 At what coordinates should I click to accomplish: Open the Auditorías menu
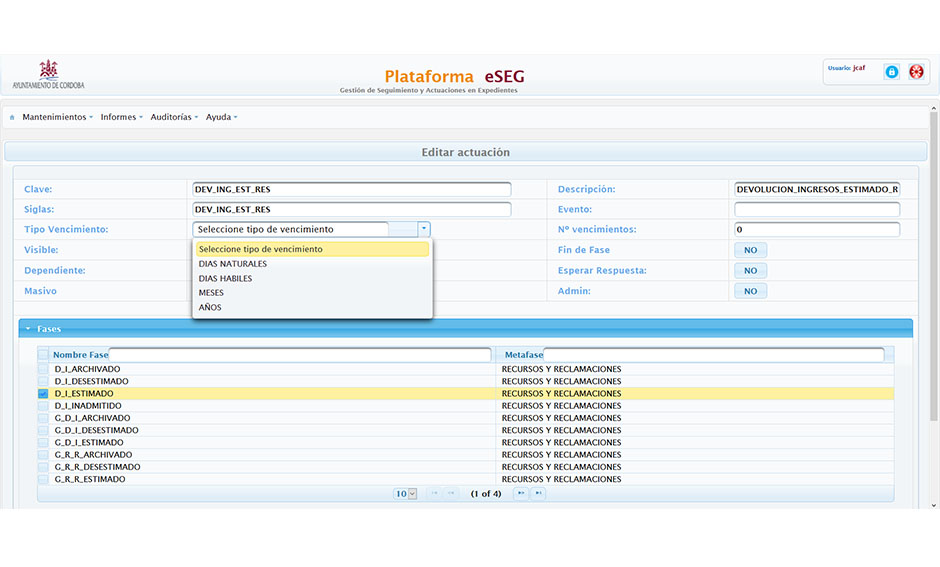[174, 117]
